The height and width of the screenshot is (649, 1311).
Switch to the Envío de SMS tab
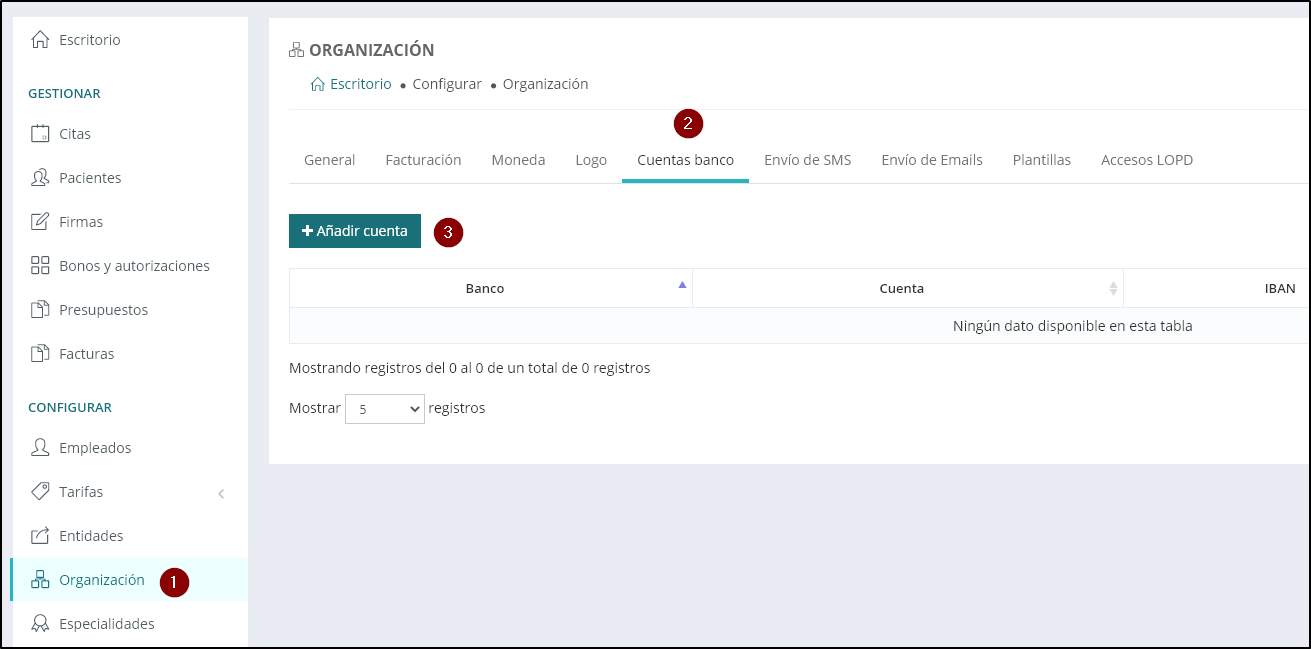[807, 160]
